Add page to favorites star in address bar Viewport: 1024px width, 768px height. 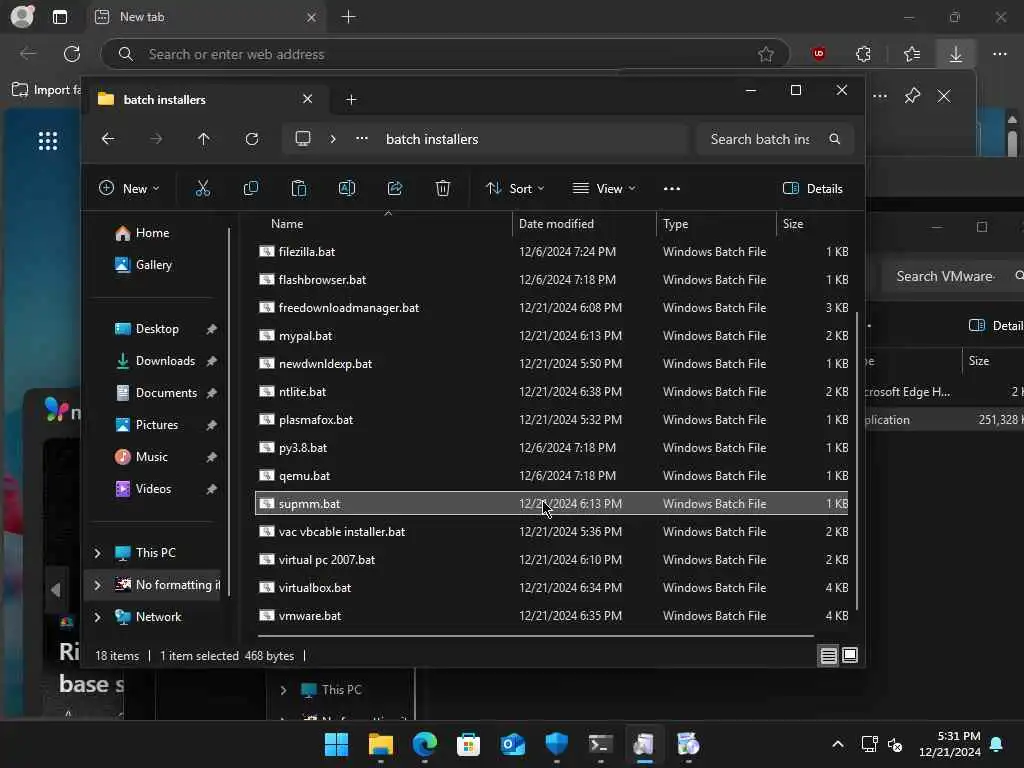[x=765, y=54]
